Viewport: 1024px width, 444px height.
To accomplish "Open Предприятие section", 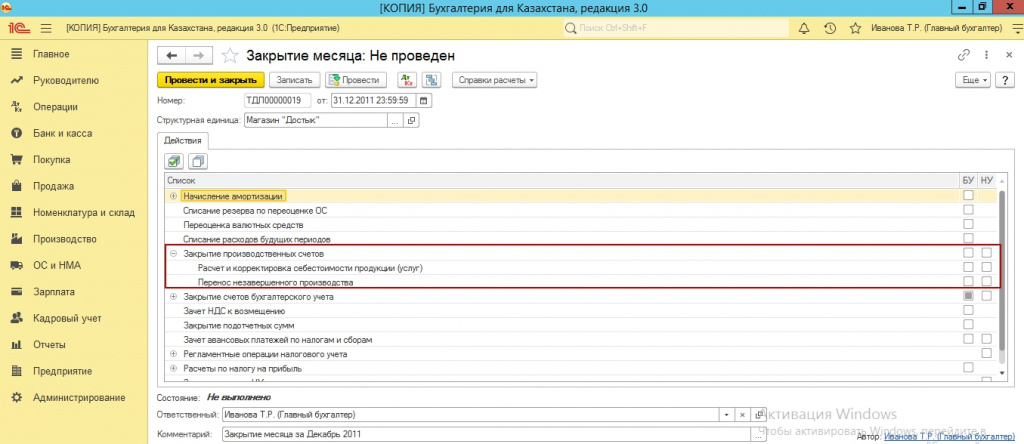I will pos(63,371).
